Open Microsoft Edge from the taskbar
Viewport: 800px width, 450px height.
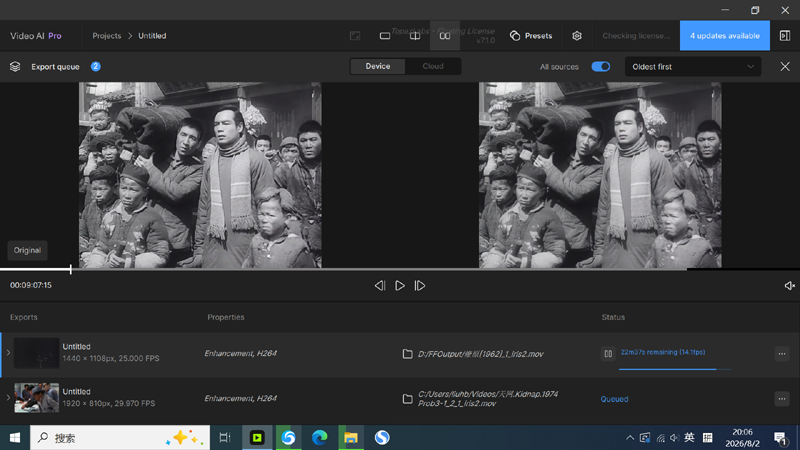tap(320, 438)
